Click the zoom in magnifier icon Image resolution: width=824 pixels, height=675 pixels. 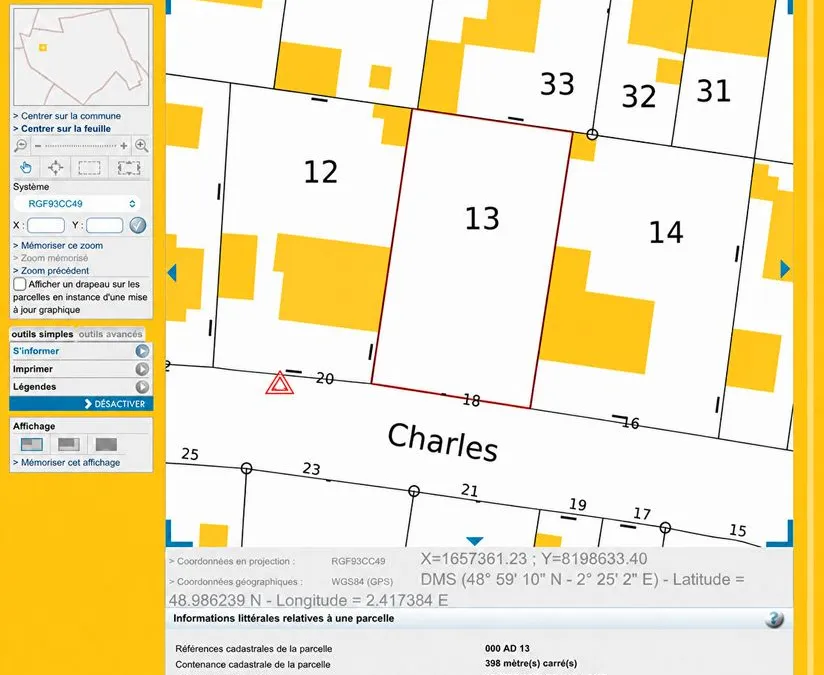[141, 146]
